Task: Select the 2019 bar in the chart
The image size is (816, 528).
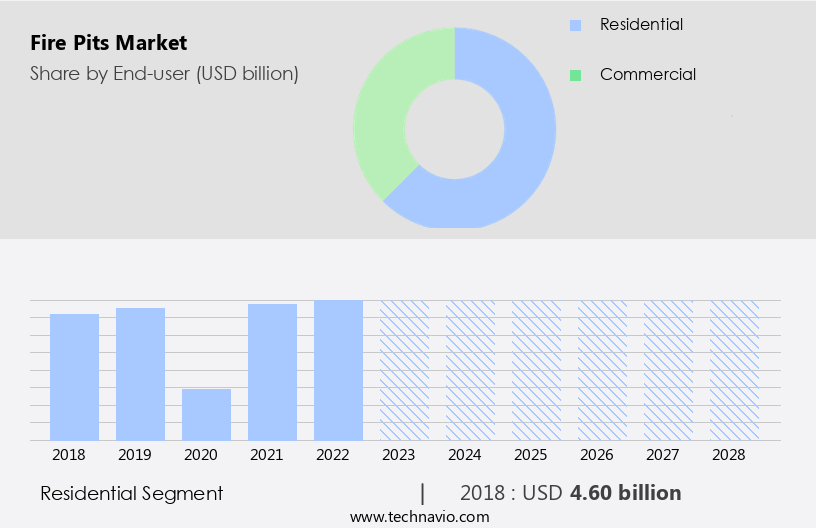Action: 140,374
